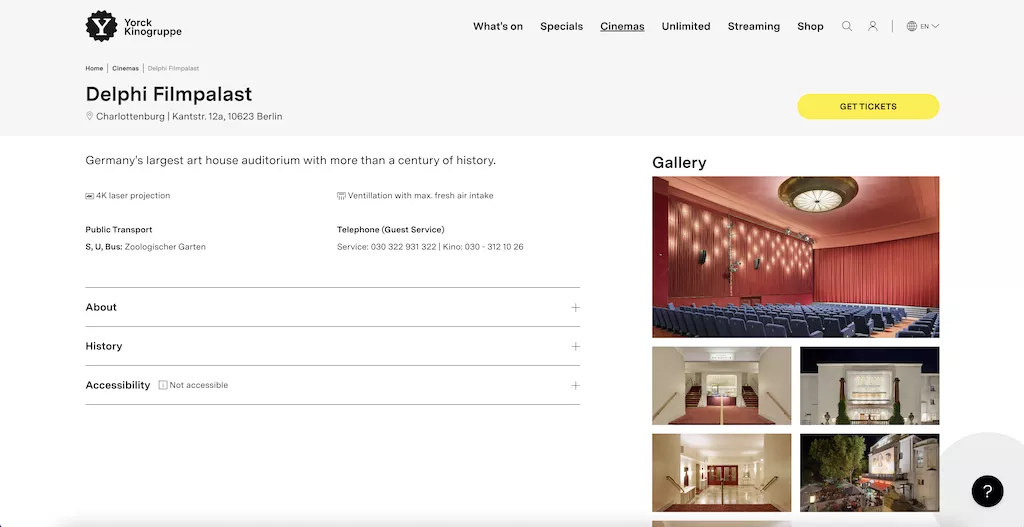Open the EN language dropdown chevron
Image resolution: width=1024 pixels, height=527 pixels.
point(935,26)
